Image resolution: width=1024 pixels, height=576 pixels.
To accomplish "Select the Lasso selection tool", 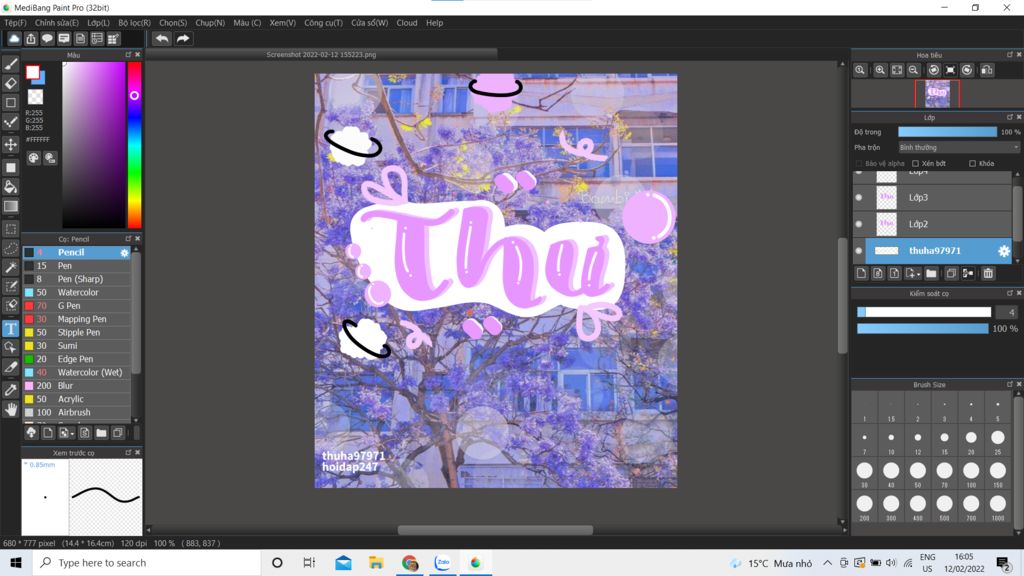I will click(x=10, y=249).
